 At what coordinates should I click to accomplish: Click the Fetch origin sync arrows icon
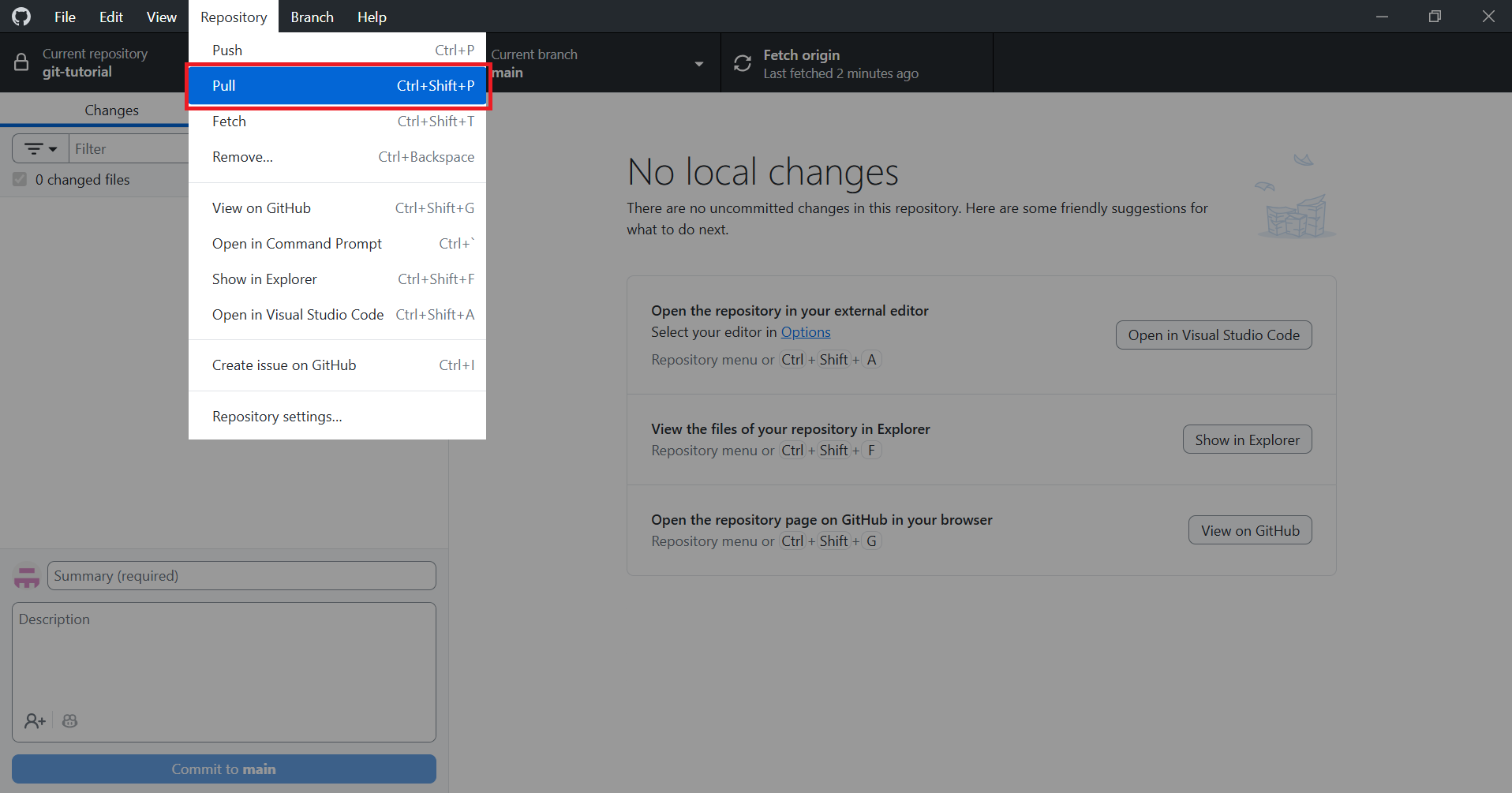click(743, 63)
